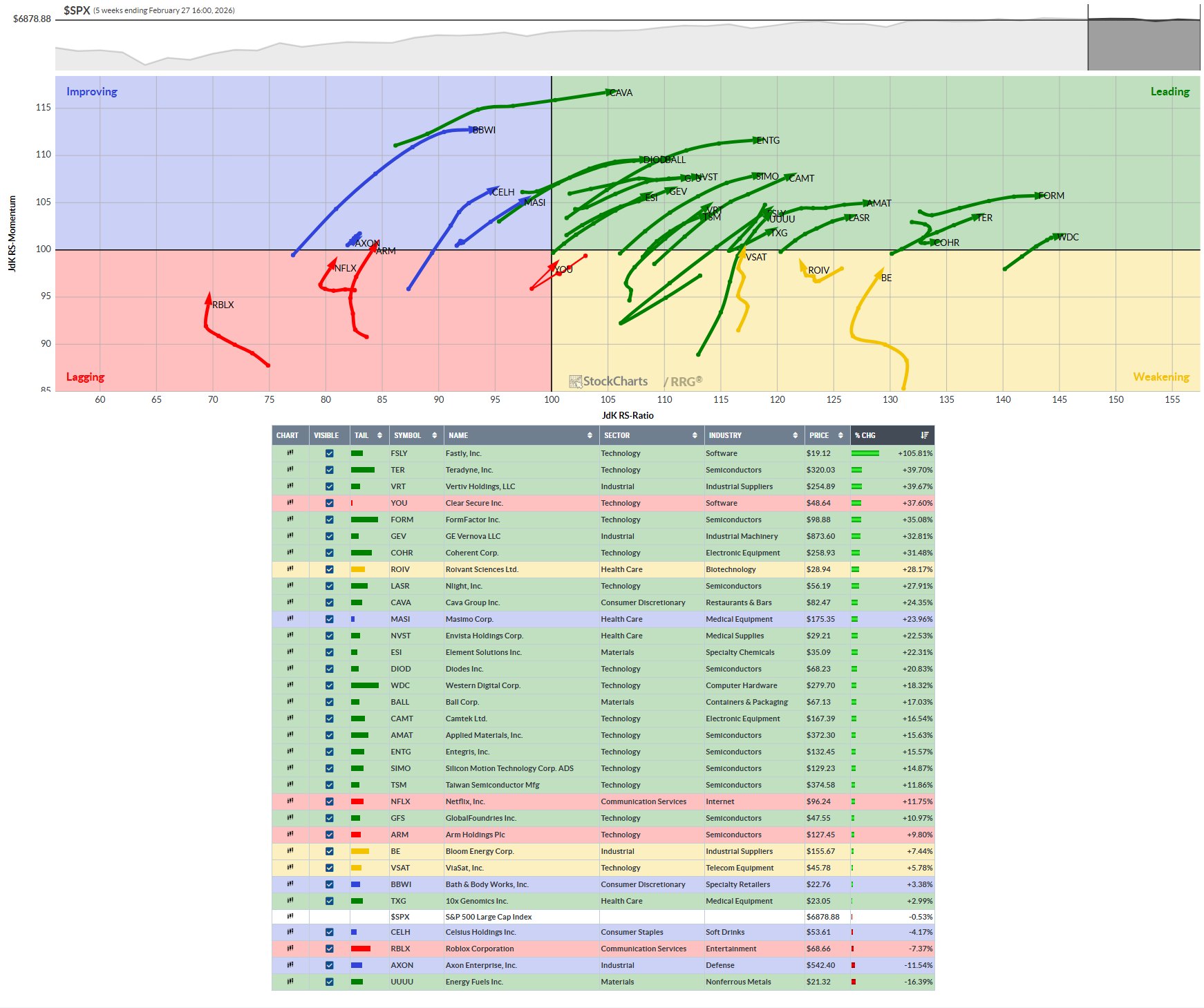The height and width of the screenshot is (1008, 1204).
Task: Open the chart icon for the VRT row
Action: (290, 486)
